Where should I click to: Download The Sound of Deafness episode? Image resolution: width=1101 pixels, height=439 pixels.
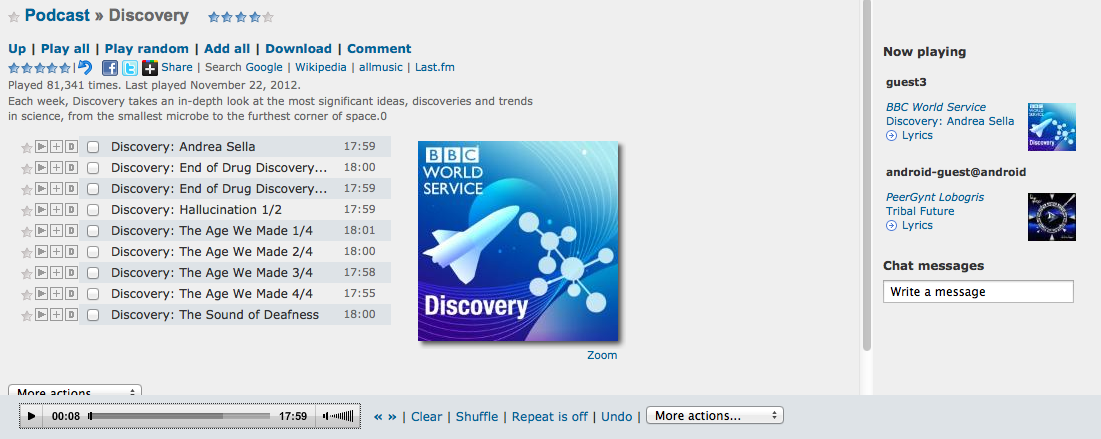click(x=71, y=315)
